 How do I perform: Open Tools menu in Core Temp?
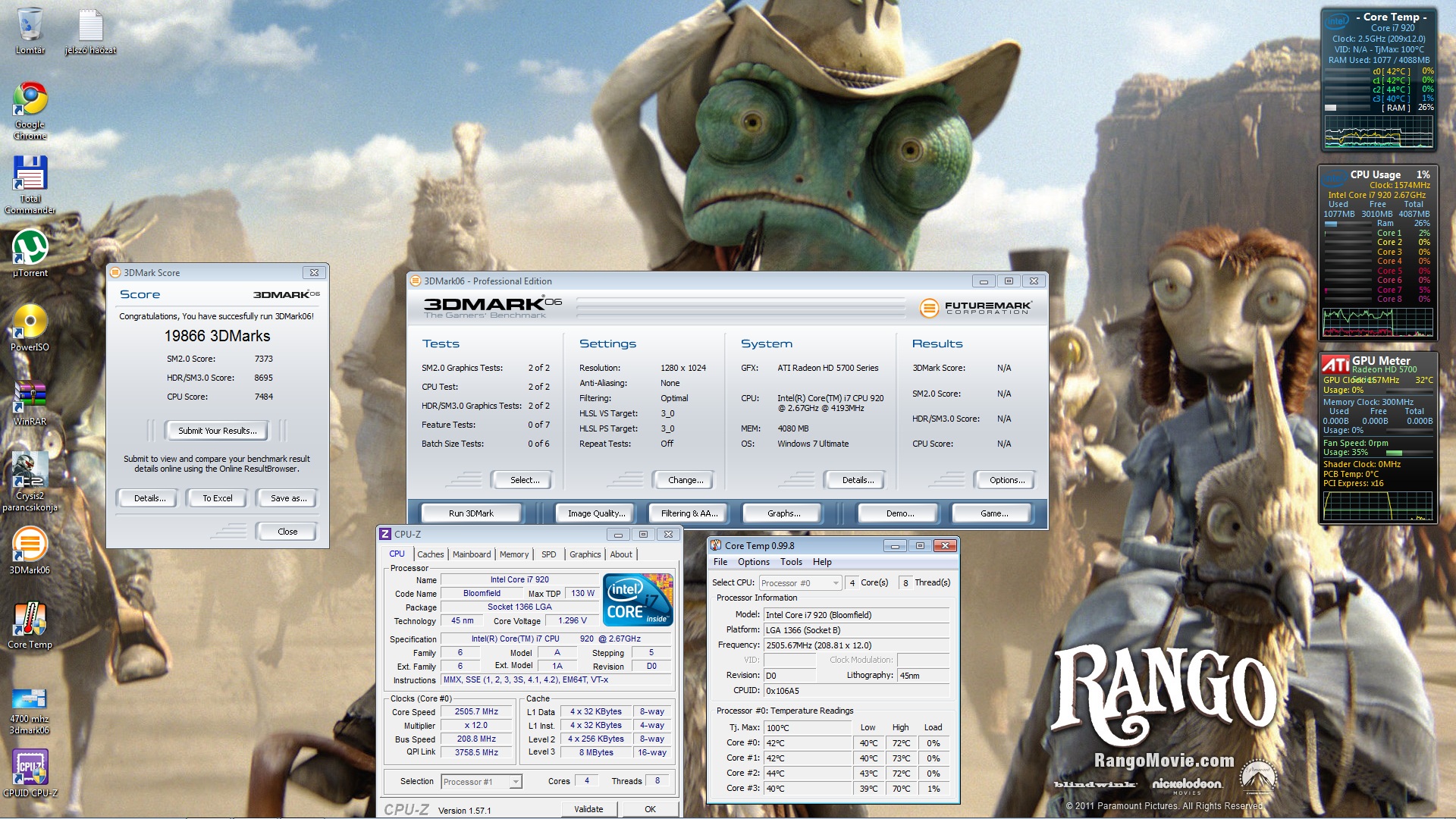pos(791,562)
